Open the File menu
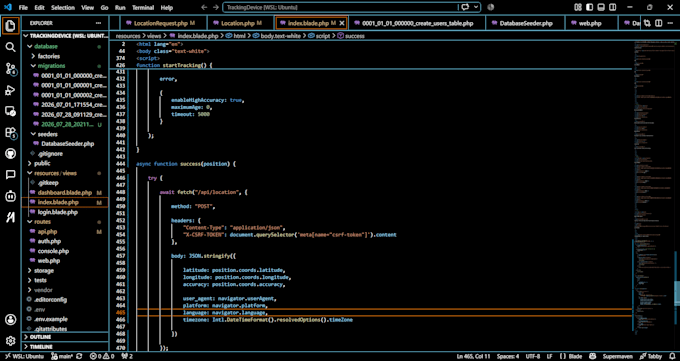680x361 pixels. (23, 7)
